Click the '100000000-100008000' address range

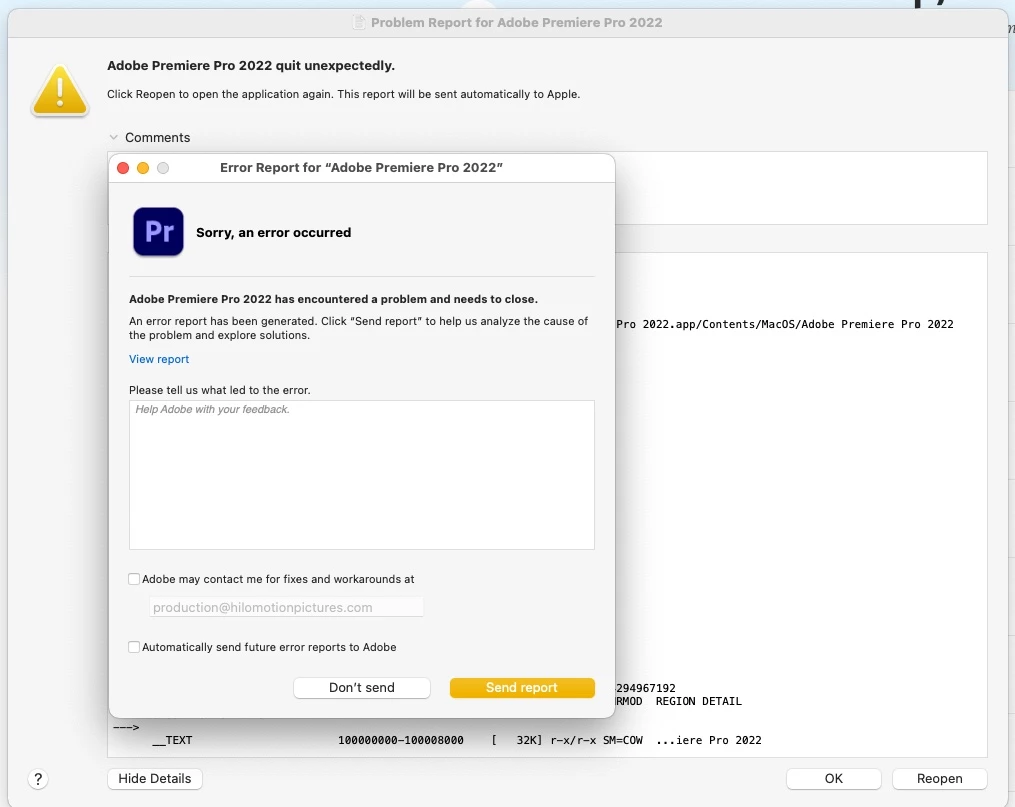tap(401, 740)
